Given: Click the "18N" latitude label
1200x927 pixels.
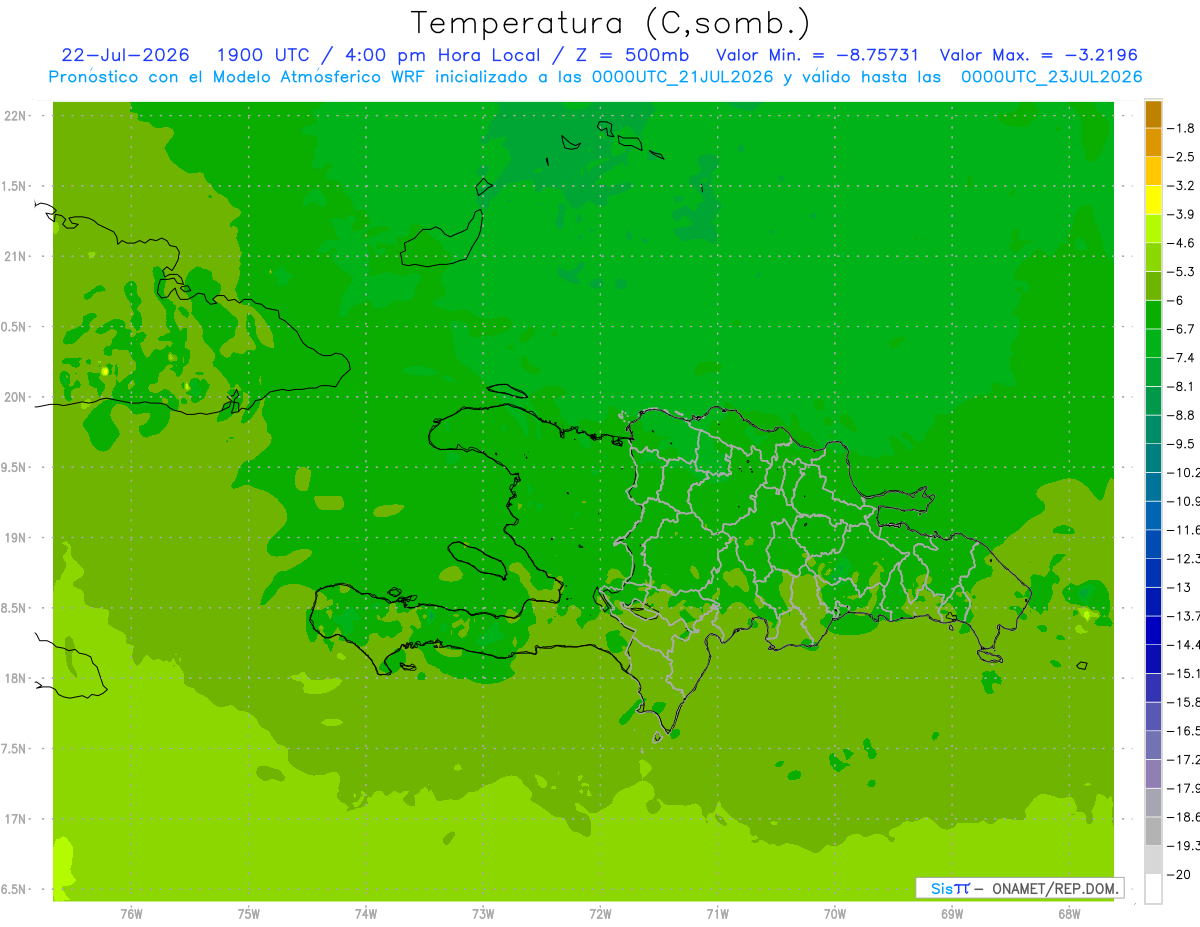Looking at the screenshot, I should point(16,679).
